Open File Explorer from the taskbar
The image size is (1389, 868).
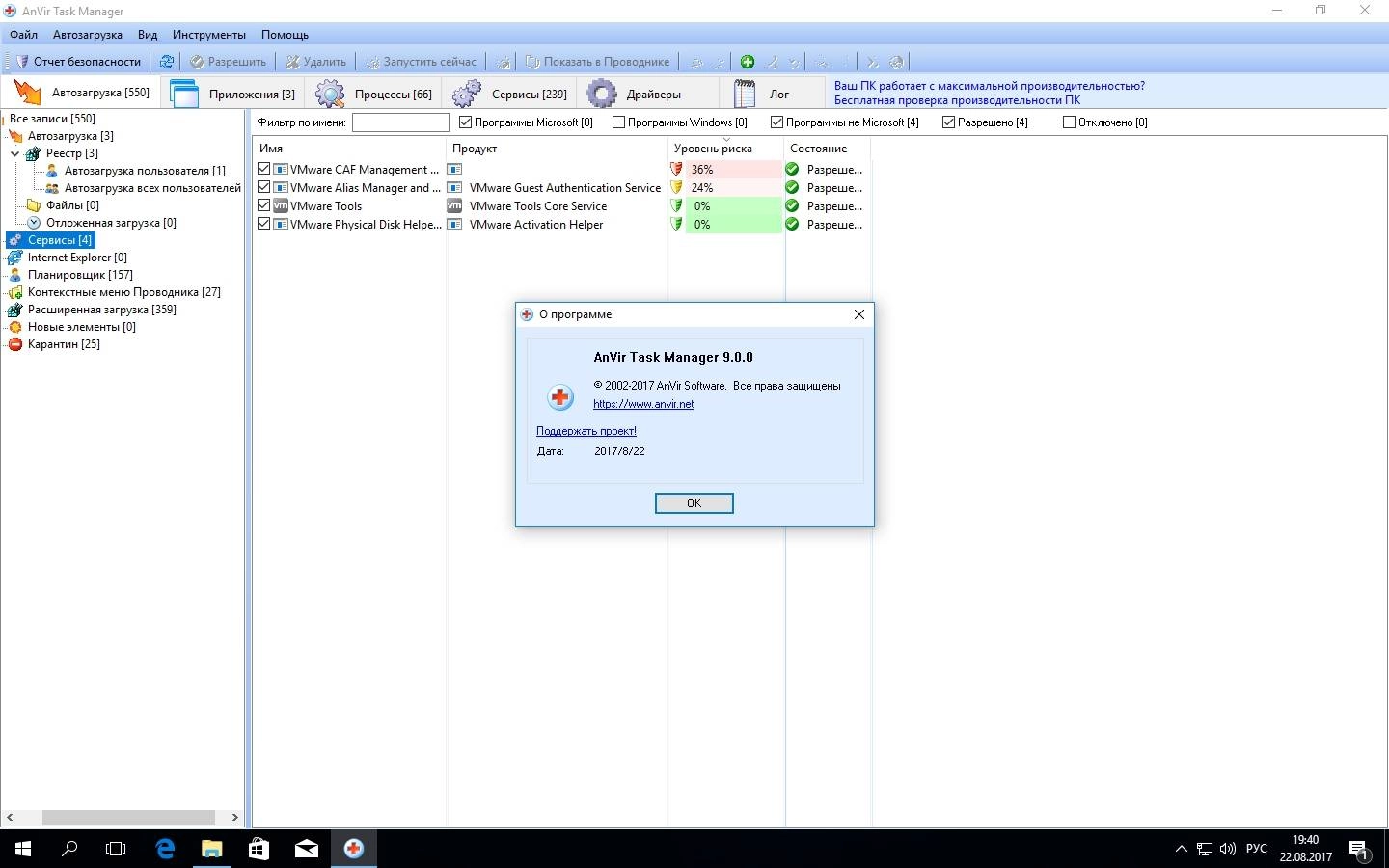[211, 849]
